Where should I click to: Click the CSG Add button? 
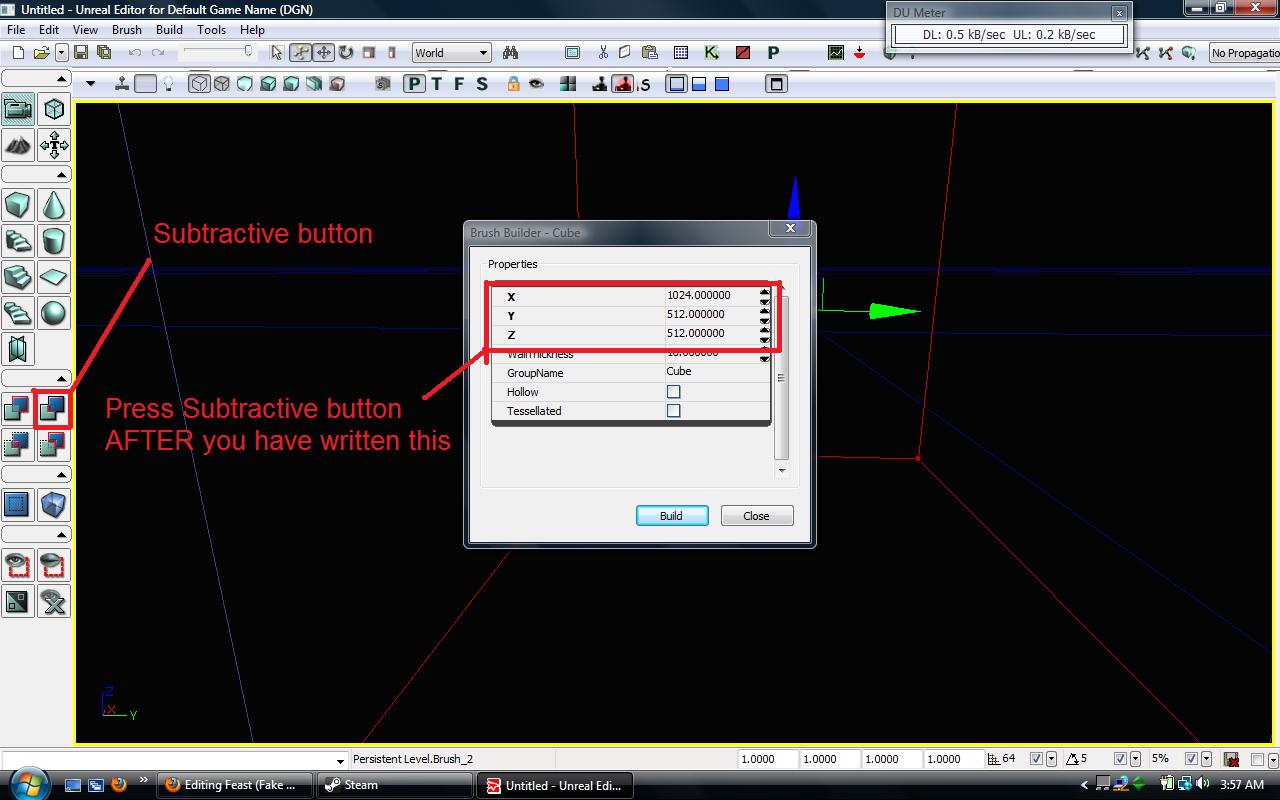(x=17, y=408)
